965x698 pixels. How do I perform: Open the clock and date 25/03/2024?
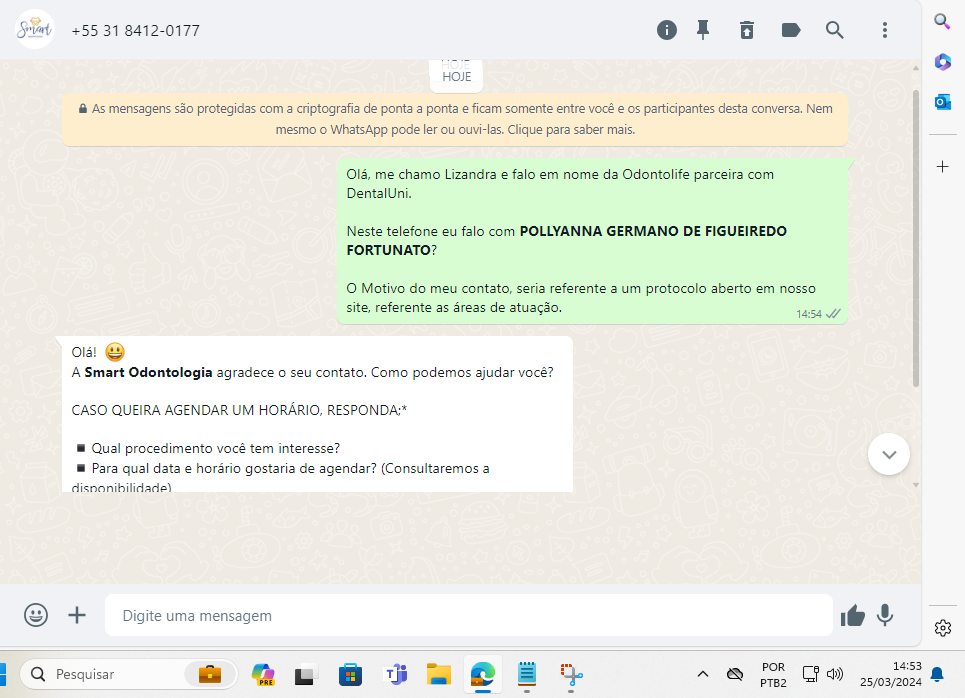(x=891, y=674)
